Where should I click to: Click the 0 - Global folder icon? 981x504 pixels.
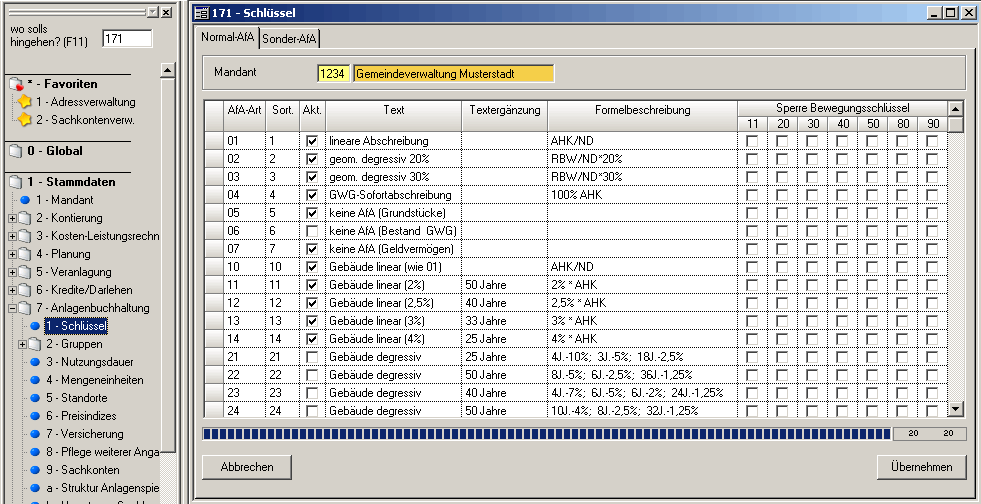click(x=17, y=151)
